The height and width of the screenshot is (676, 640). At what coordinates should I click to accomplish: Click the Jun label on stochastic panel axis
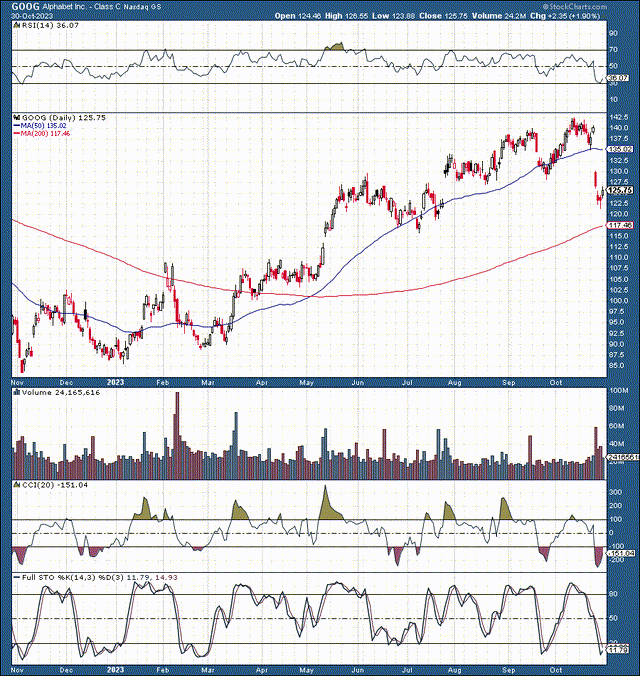pos(358,670)
